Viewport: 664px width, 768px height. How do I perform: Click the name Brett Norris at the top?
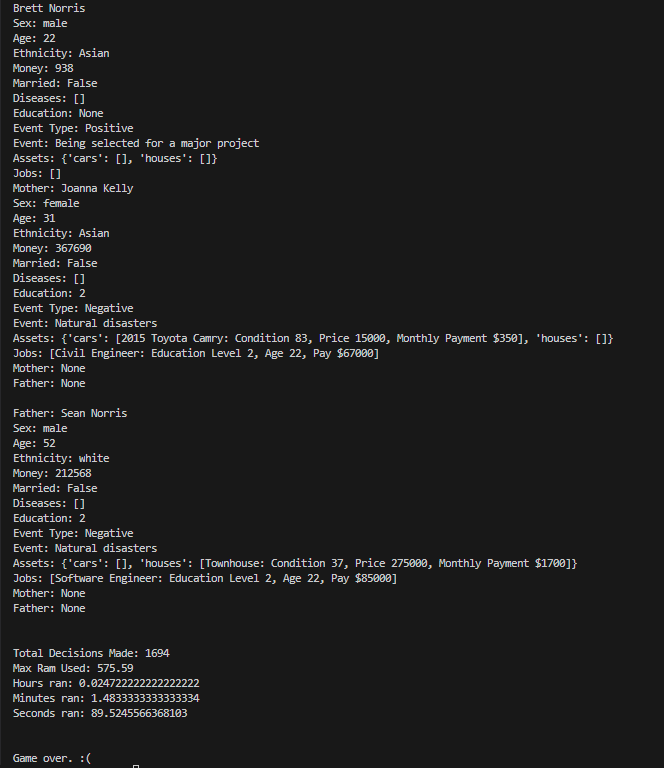pos(49,8)
